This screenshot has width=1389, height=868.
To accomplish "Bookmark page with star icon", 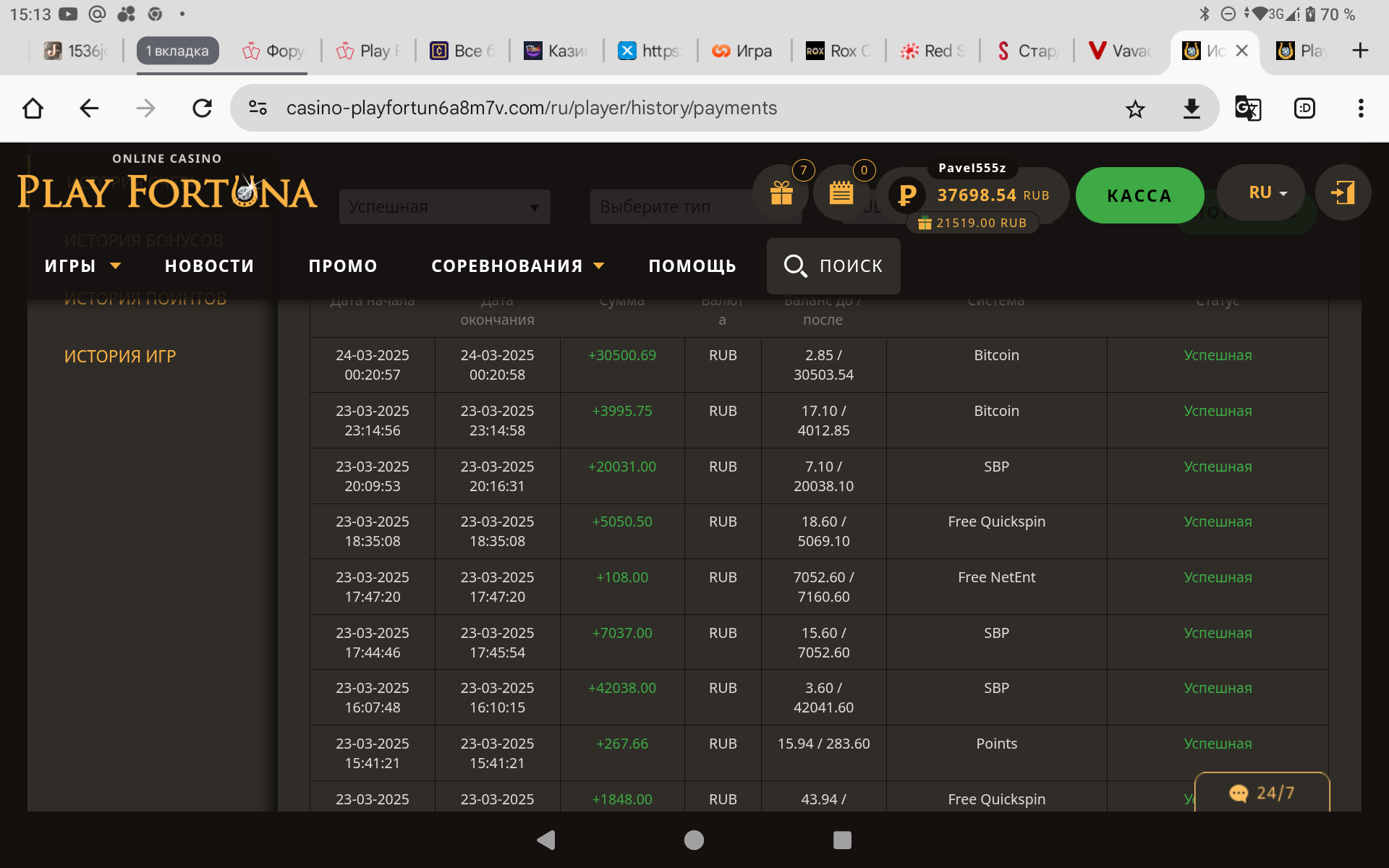I will pyautogui.click(x=1135, y=109).
